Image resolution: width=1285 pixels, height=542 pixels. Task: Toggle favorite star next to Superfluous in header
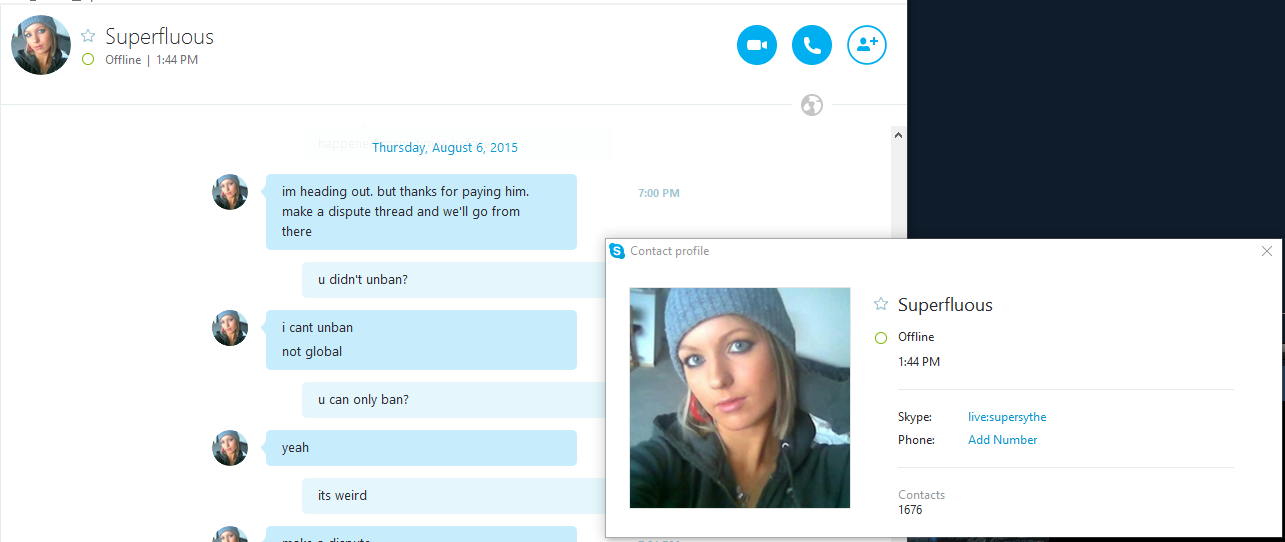click(x=88, y=36)
